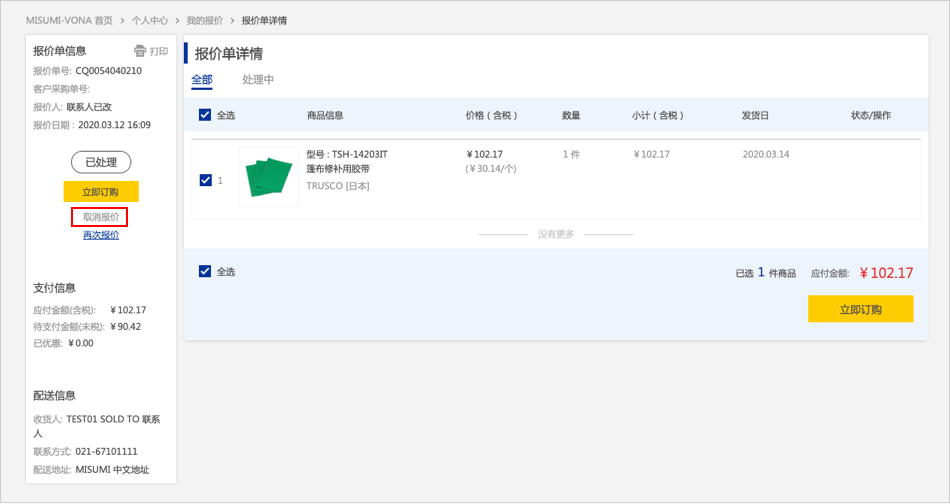Click the 已处理 status button
Viewport: 950px width, 504px height.
point(101,162)
